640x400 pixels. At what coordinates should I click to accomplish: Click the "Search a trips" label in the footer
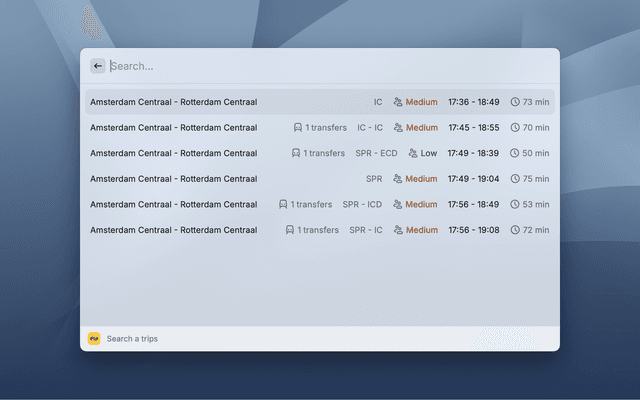tap(132, 339)
